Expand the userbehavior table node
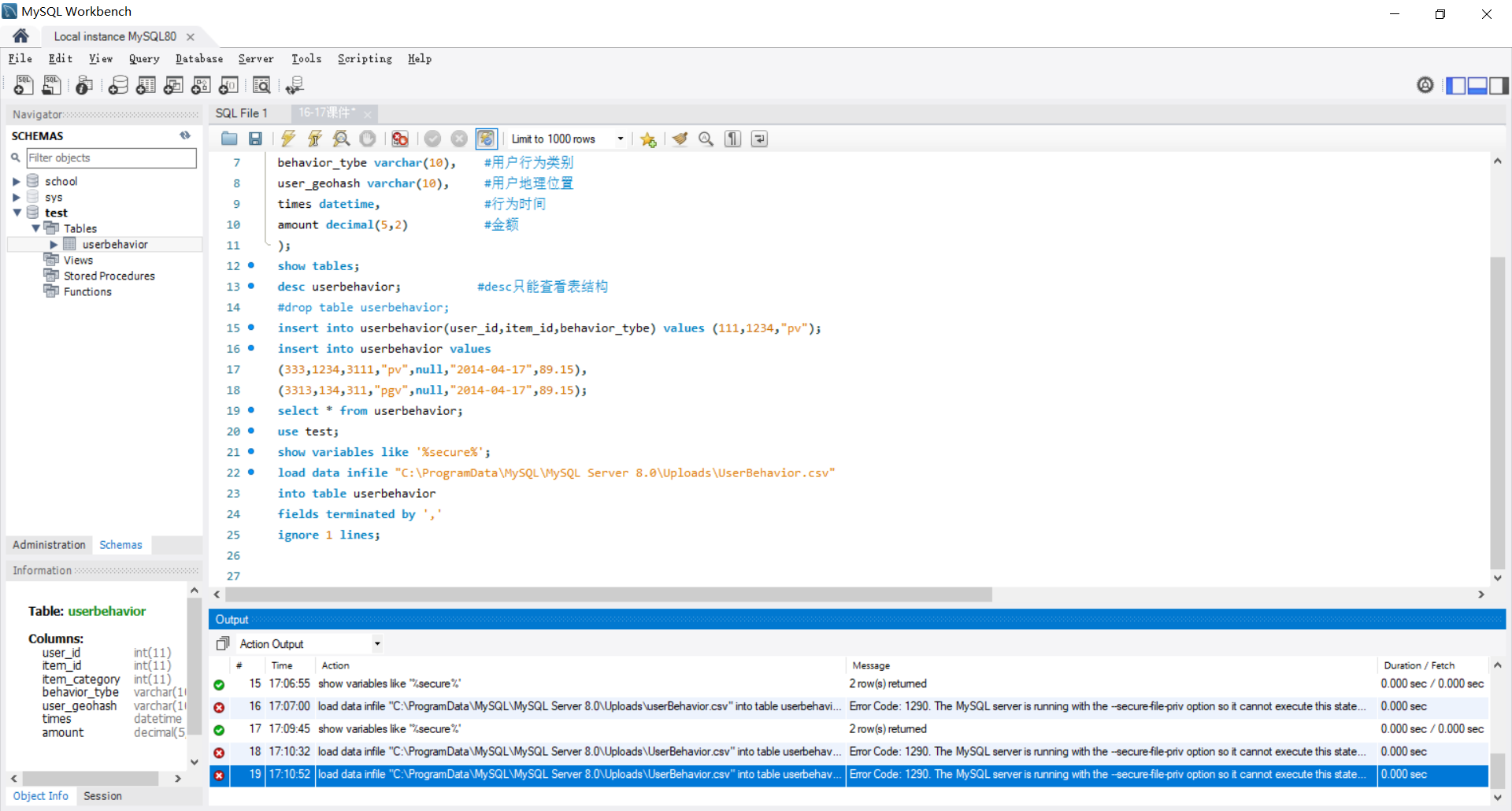The height and width of the screenshot is (811, 1512). 54,244
